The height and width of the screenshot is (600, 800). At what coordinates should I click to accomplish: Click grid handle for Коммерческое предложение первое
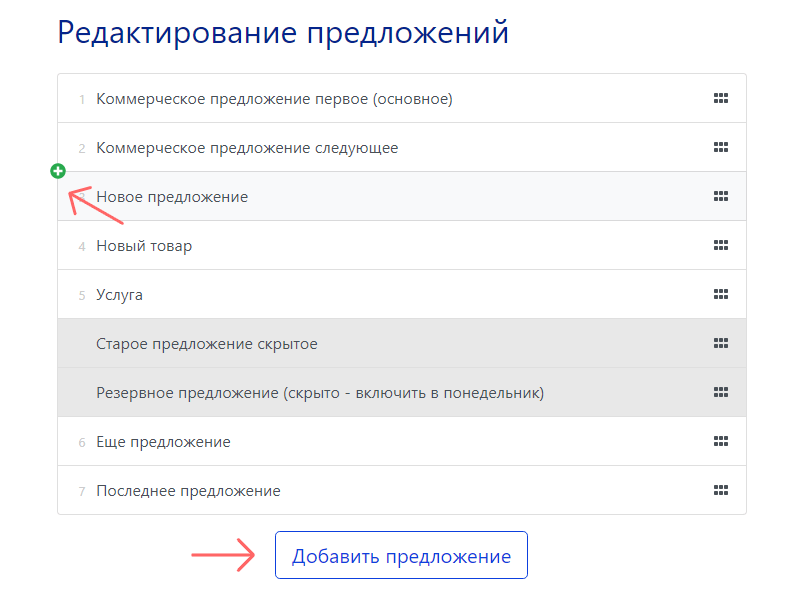(720, 98)
